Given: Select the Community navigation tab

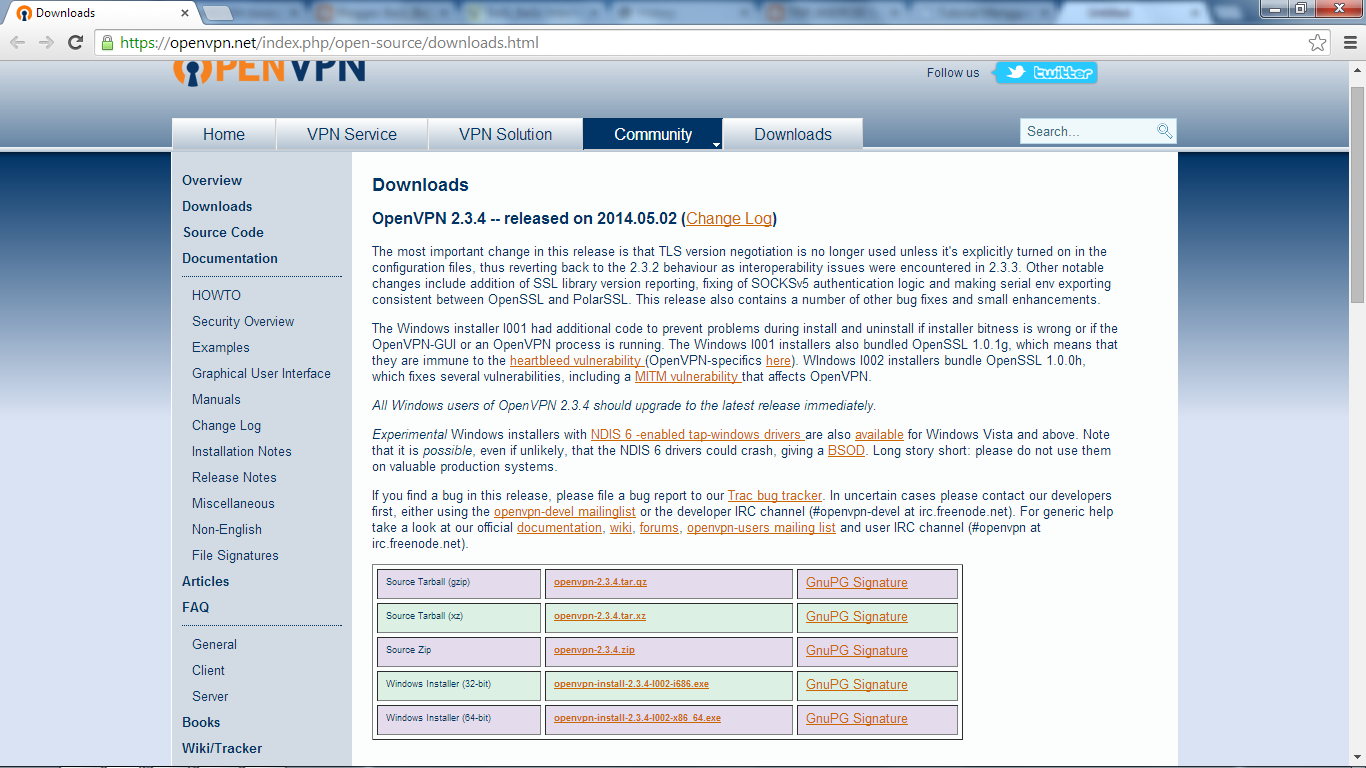Looking at the screenshot, I should [653, 134].
